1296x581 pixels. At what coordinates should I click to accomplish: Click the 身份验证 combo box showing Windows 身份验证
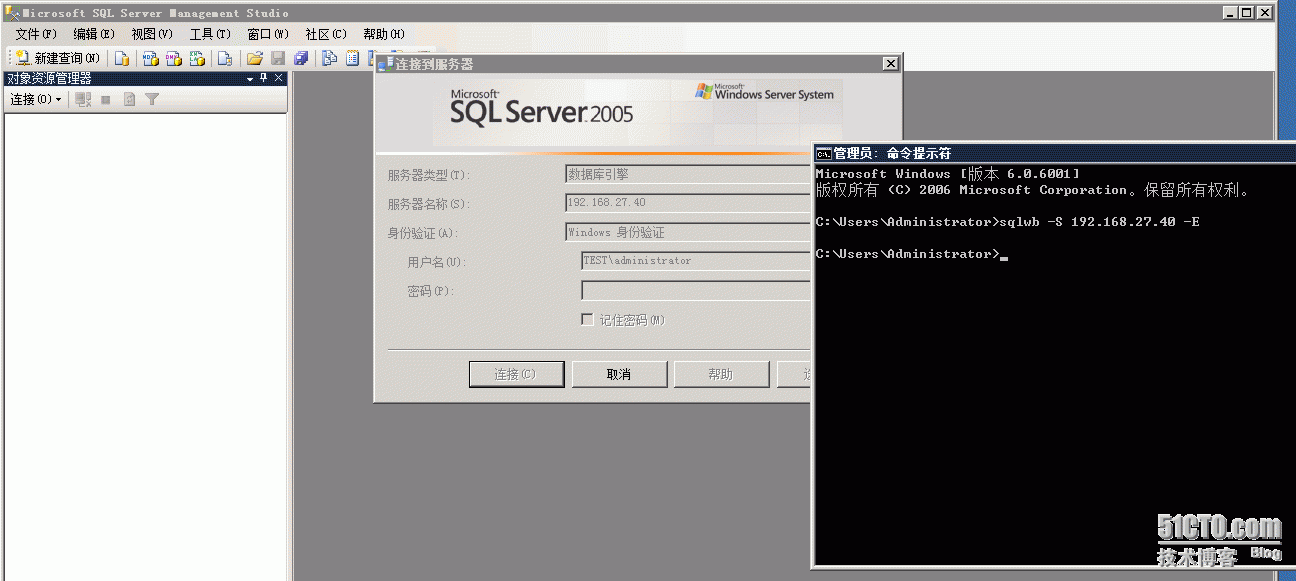(688, 232)
